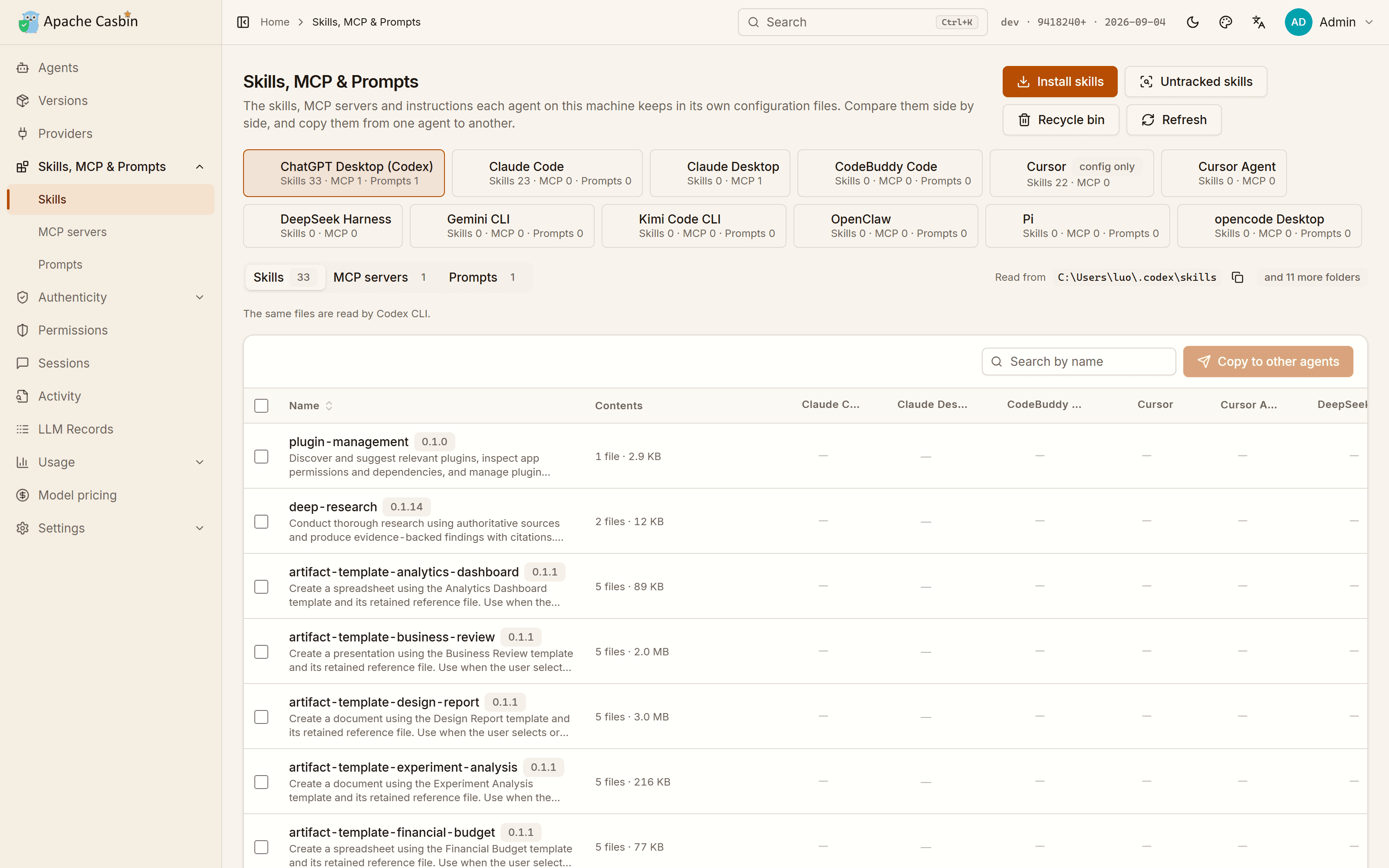Open MCP servers submenu item in sidebar
The width and height of the screenshot is (1389, 868).
111,232
